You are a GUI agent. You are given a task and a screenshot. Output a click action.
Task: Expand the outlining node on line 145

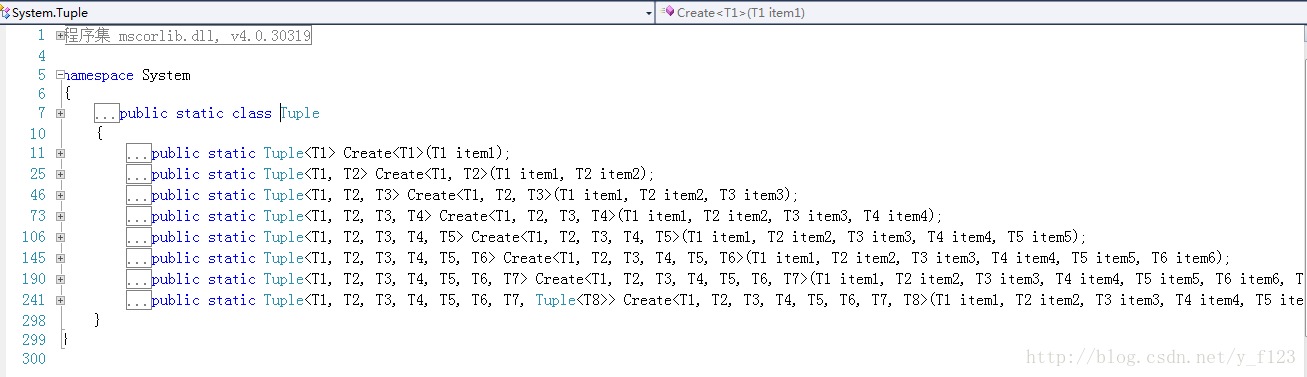click(x=61, y=258)
